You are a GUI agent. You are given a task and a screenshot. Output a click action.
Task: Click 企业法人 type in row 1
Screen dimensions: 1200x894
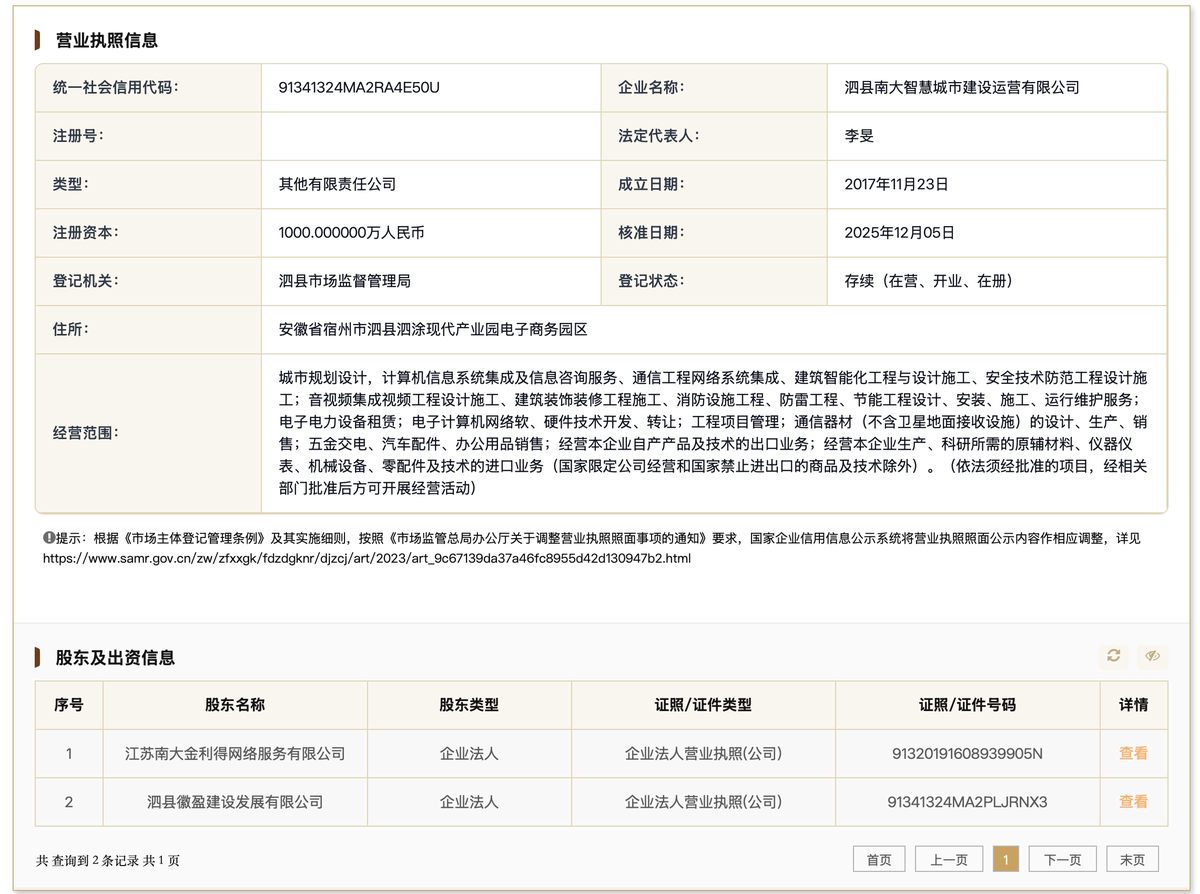pos(469,753)
